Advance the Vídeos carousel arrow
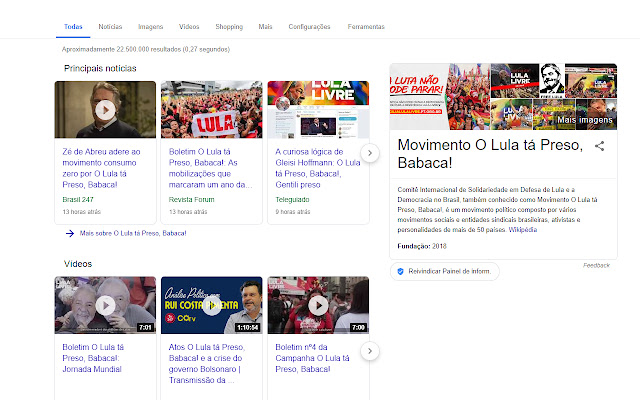This screenshot has width=640, height=400. click(x=370, y=351)
